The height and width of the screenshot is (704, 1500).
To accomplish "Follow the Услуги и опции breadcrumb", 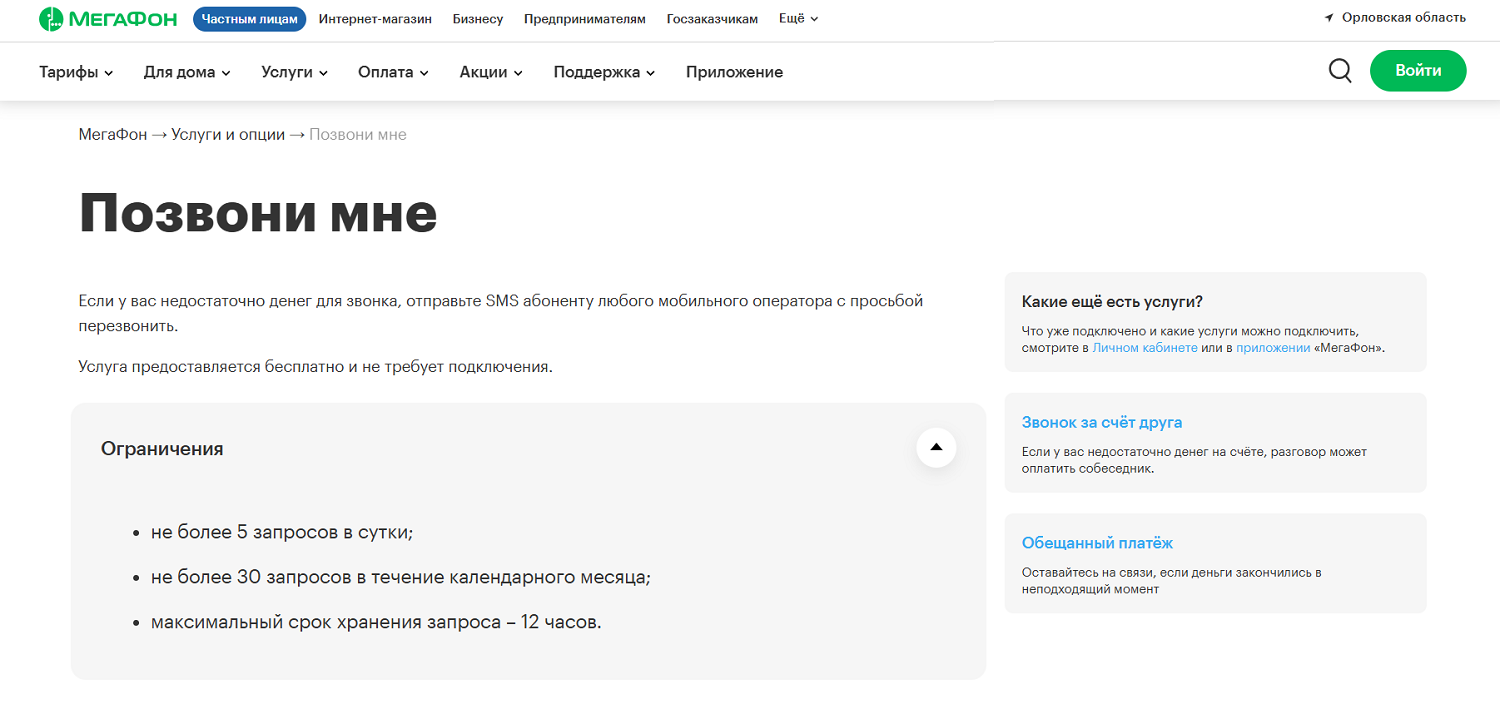I will (x=228, y=134).
